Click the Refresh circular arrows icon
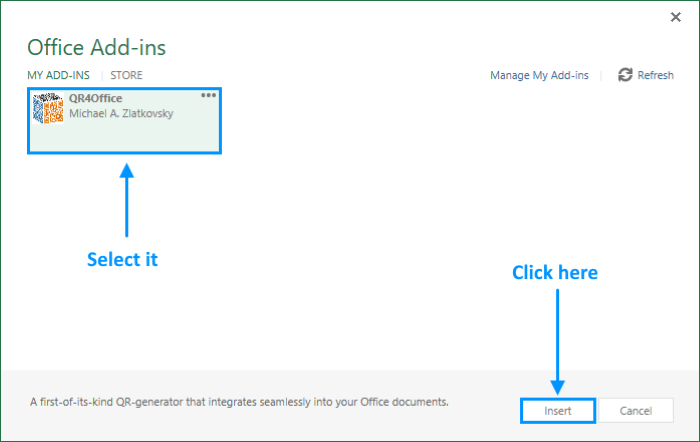The width and height of the screenshot is (700, 442). pos(625,75)
